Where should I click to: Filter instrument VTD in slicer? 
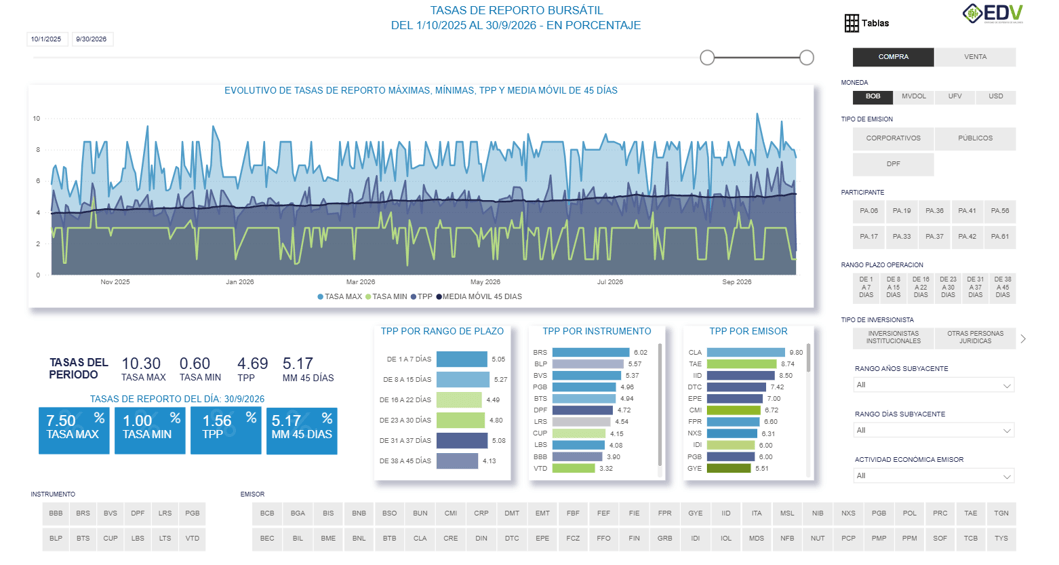pyautogui.click(x=192, y=539)
